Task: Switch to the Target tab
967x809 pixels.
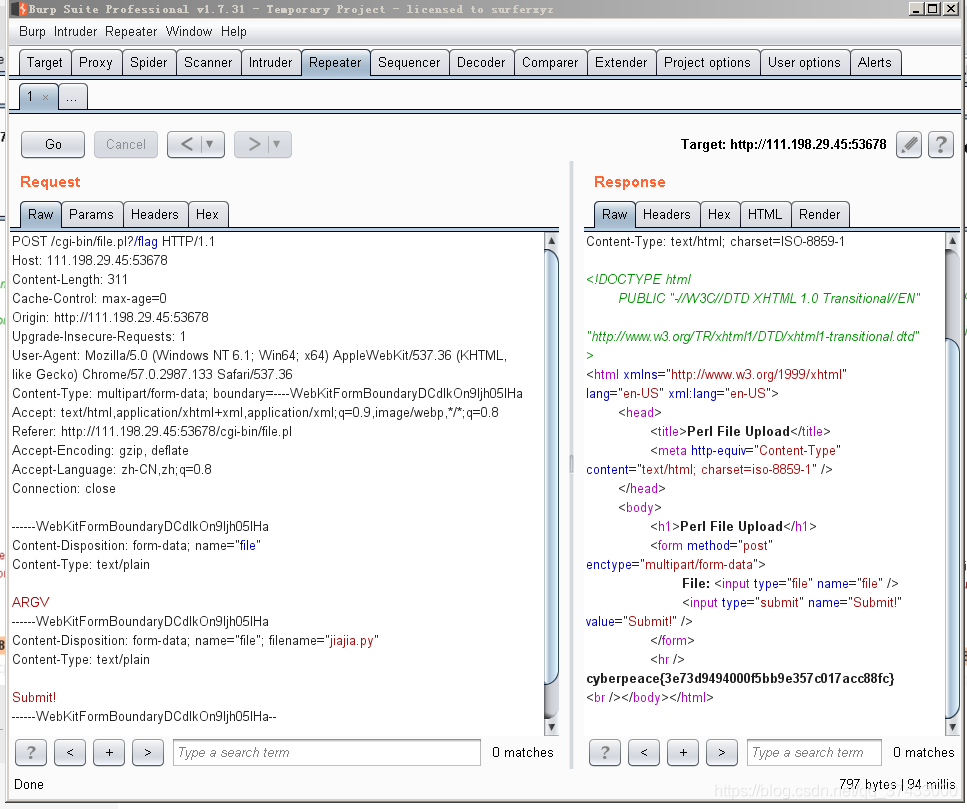Action: [x=44, y=62]
